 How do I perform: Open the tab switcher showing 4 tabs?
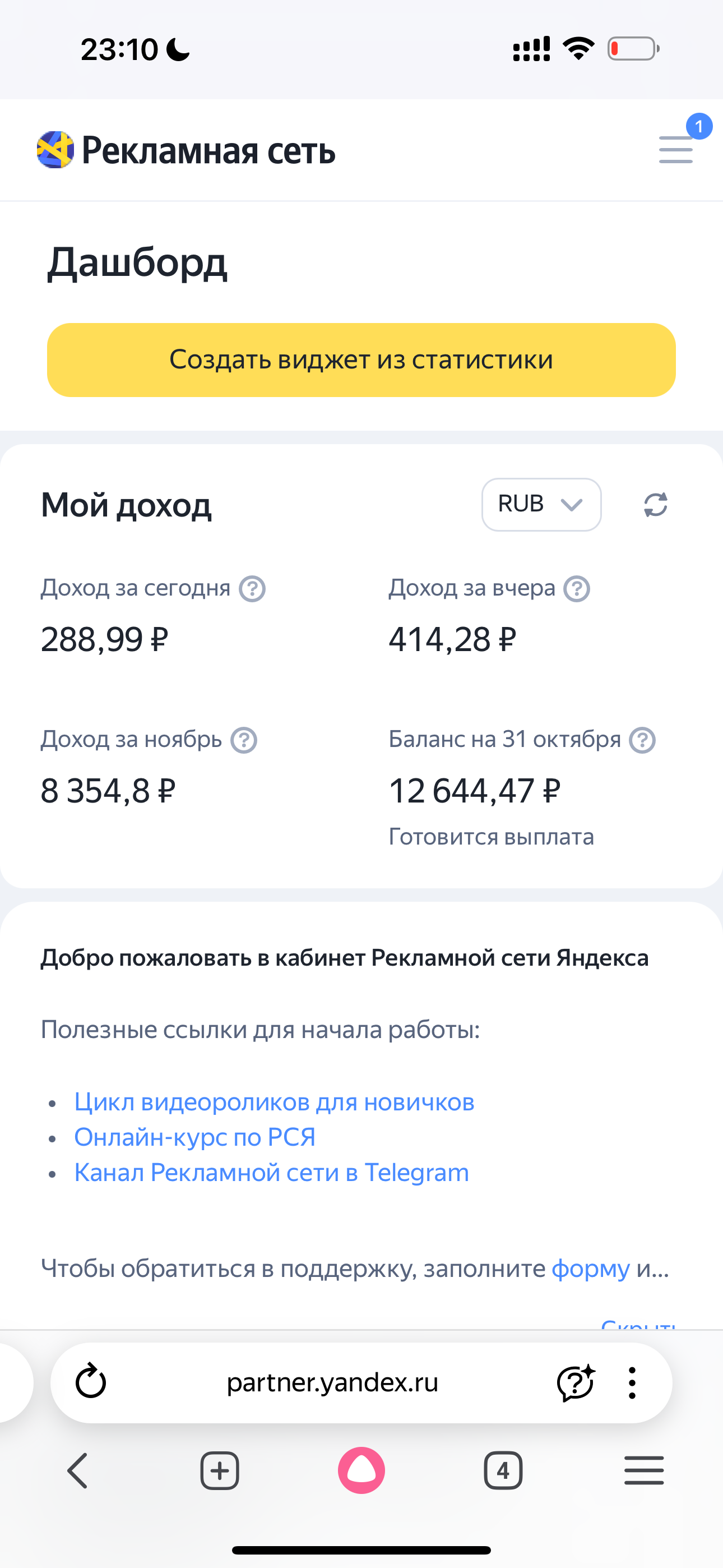[x=503, y=1470]
